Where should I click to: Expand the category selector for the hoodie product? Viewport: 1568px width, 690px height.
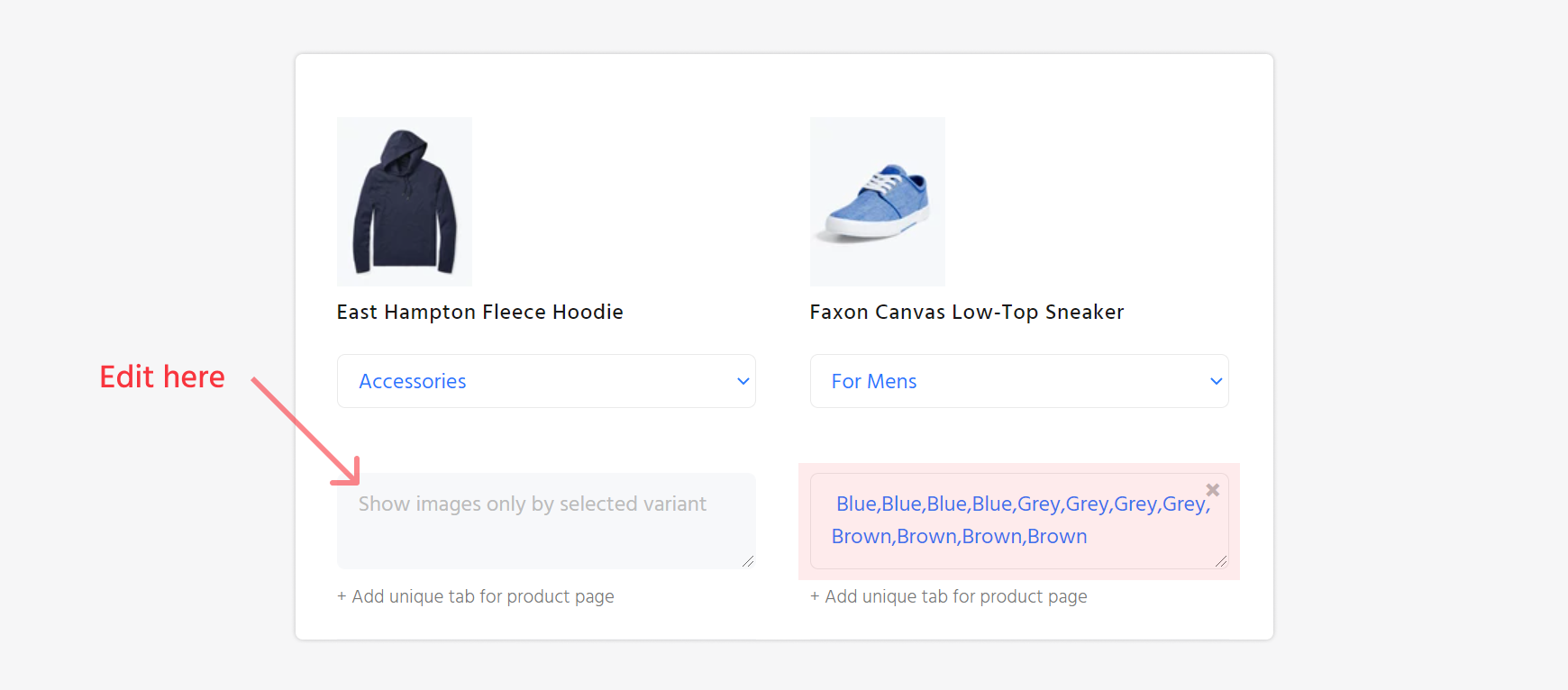coord(546,381)
